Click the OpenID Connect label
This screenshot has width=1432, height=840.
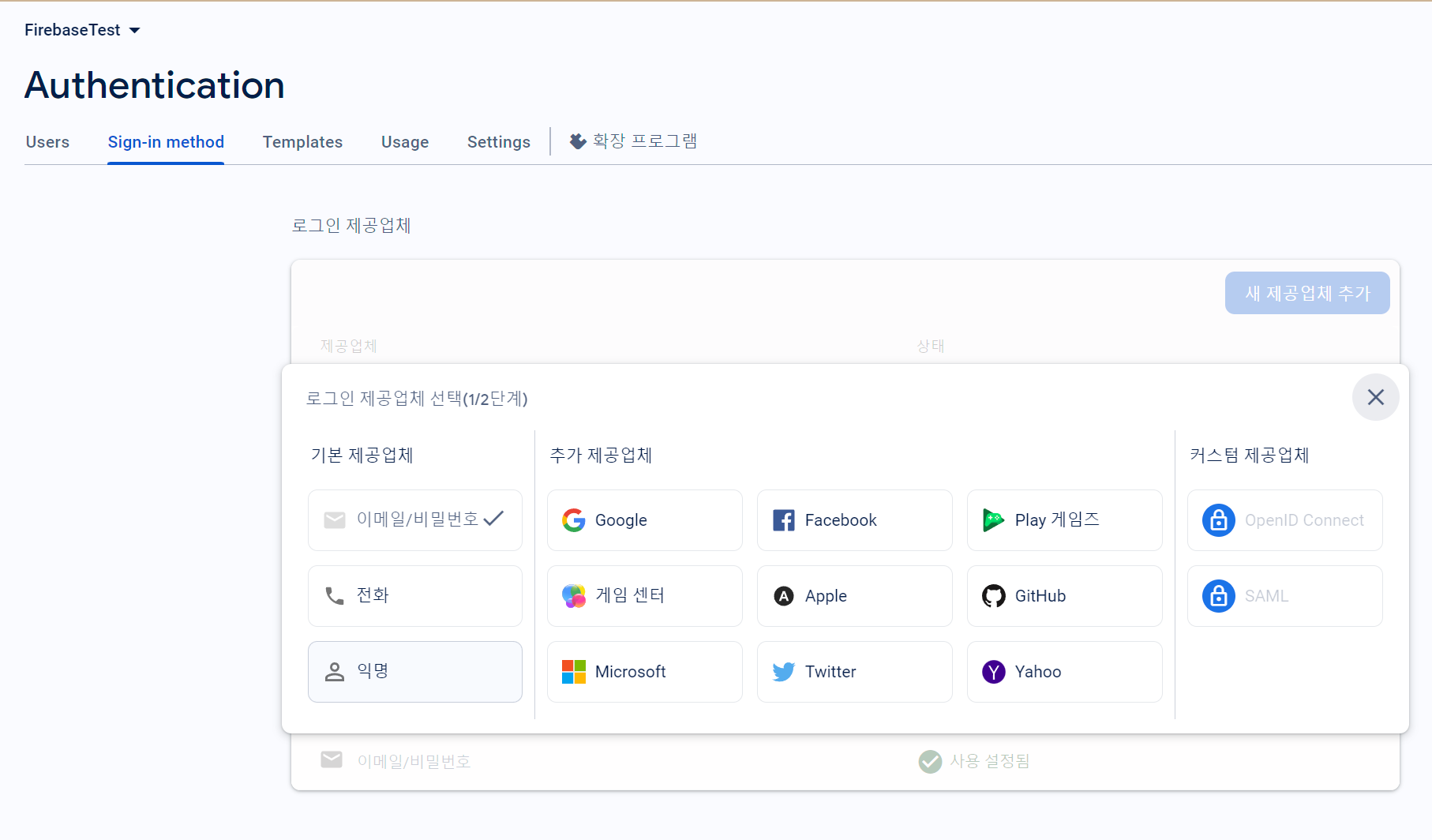click(x=1304, y=520)
